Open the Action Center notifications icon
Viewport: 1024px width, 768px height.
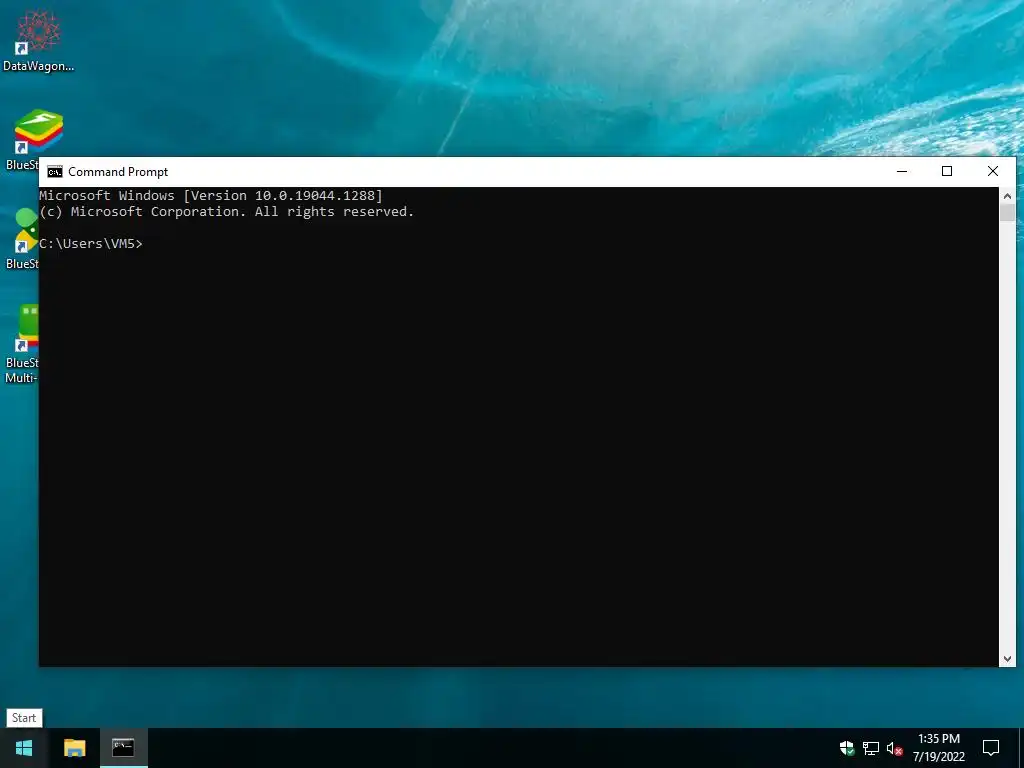pyautogui.click(x=991, y=748)
